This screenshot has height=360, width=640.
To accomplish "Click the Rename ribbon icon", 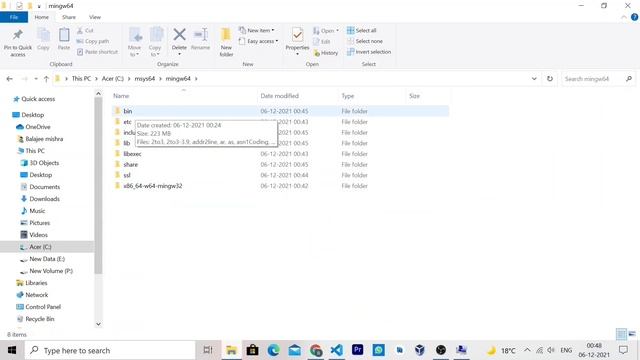I will pyautogui.click(x=200, y=40).
